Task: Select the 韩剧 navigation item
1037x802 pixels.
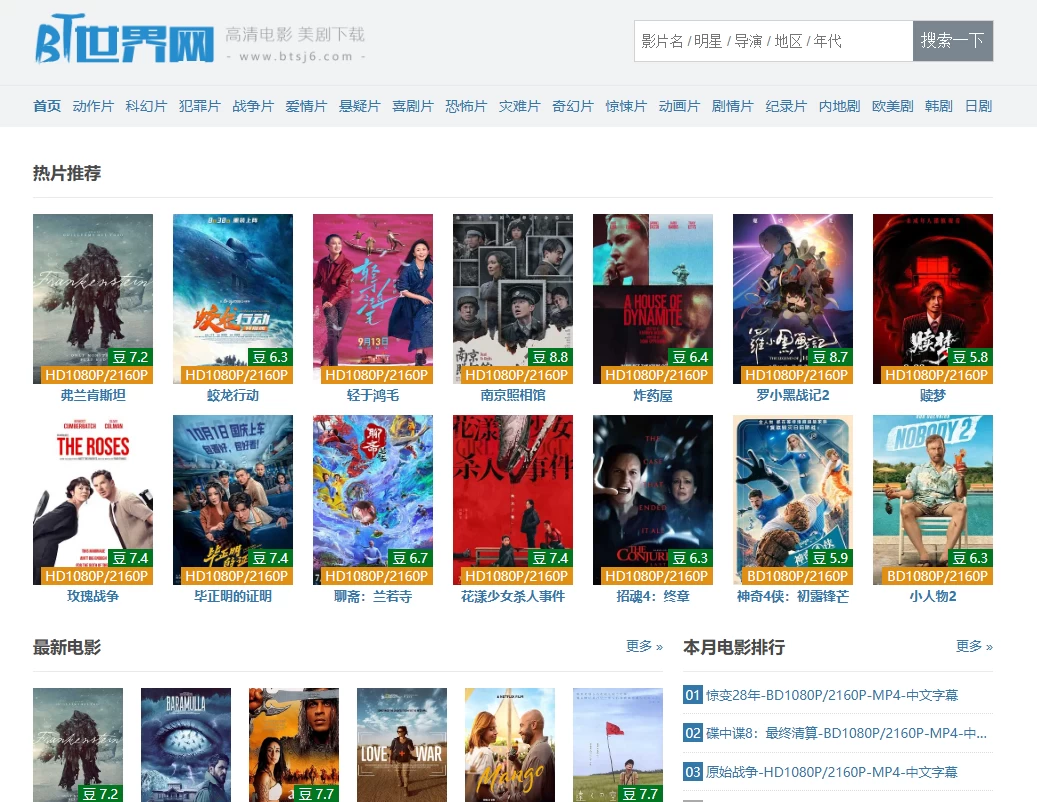Action: tap(938, 106)
